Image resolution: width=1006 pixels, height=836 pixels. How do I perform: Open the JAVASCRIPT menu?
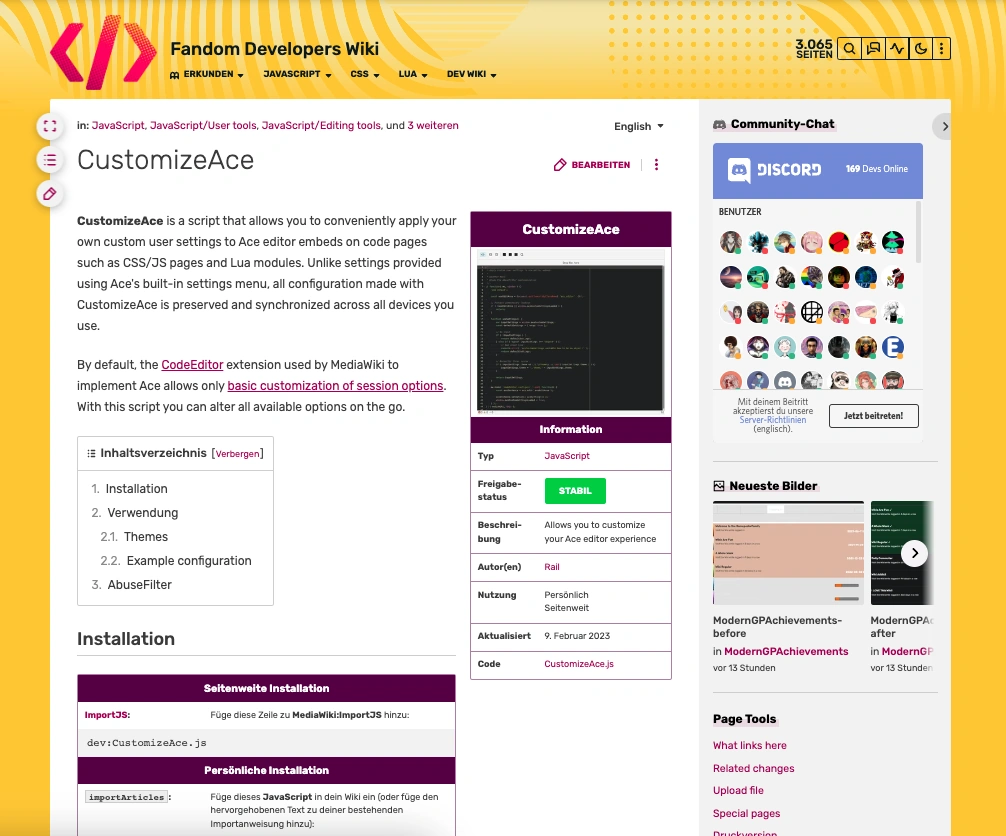(297, 74)
